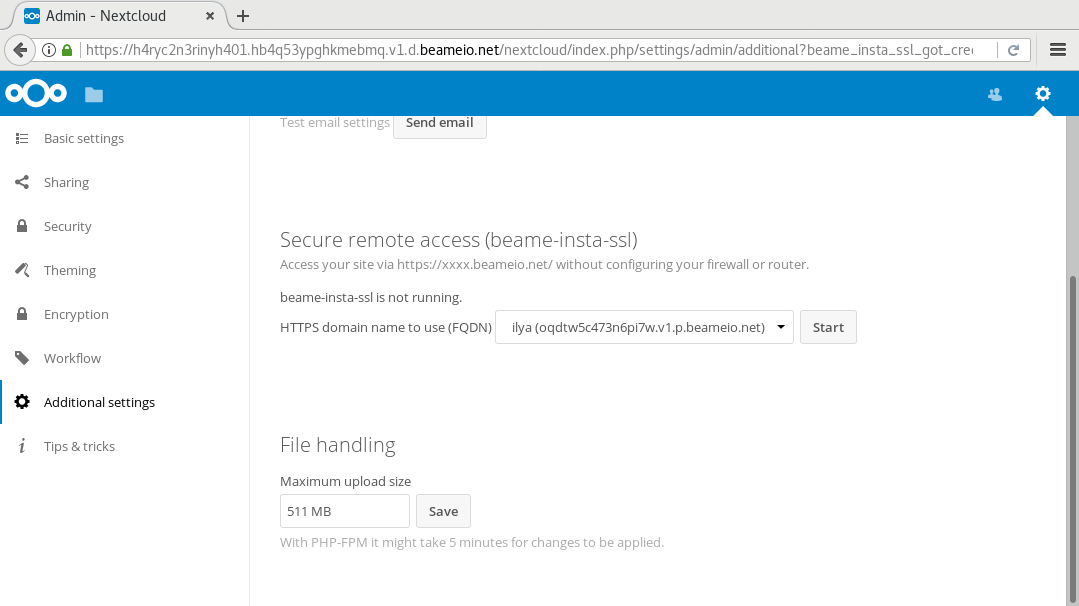Open the settings gear icon in header

pyautogui.click(x=1043, y=94)
